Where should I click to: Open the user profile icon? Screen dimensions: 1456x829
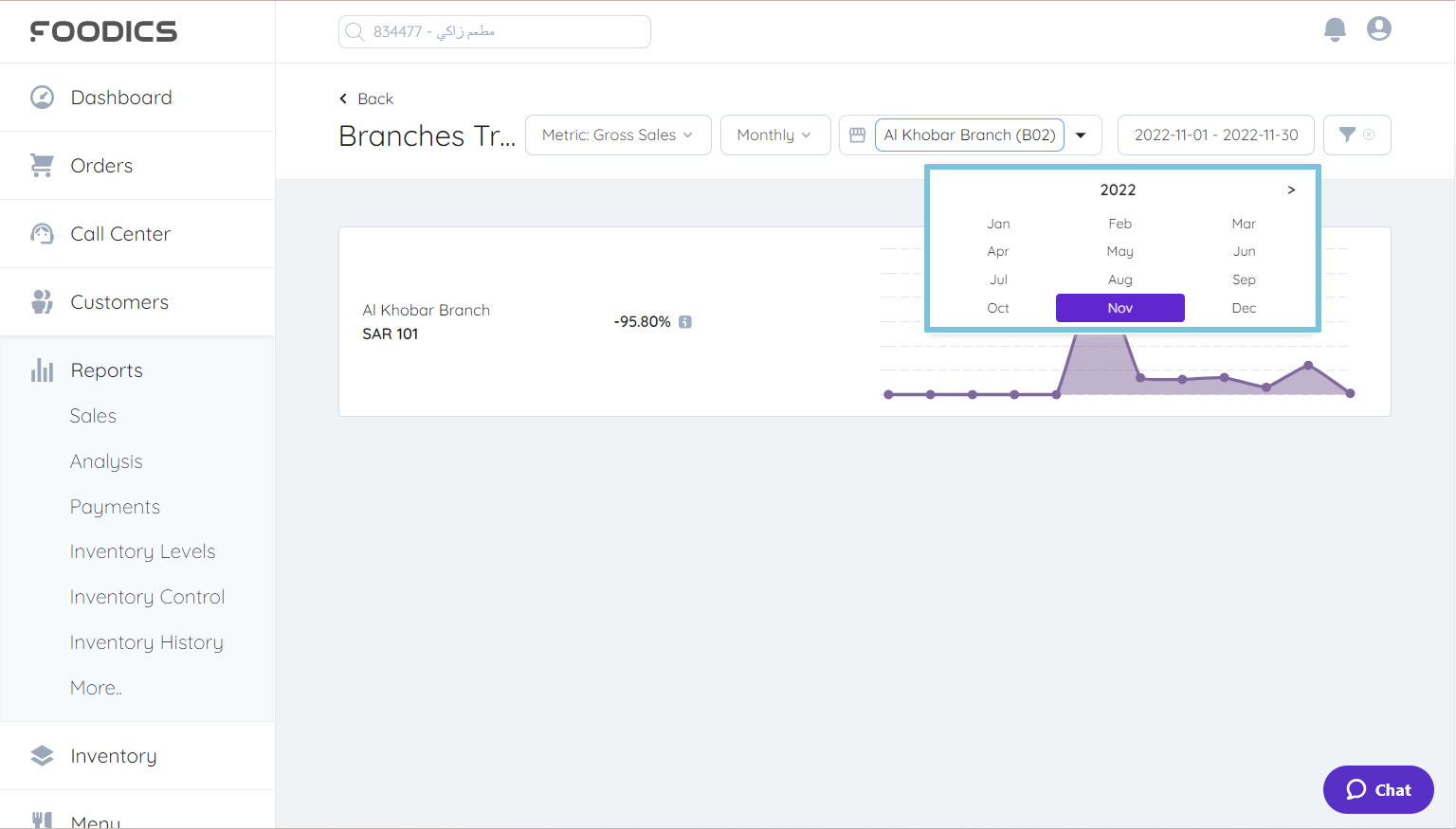[x=1378, y=28]
